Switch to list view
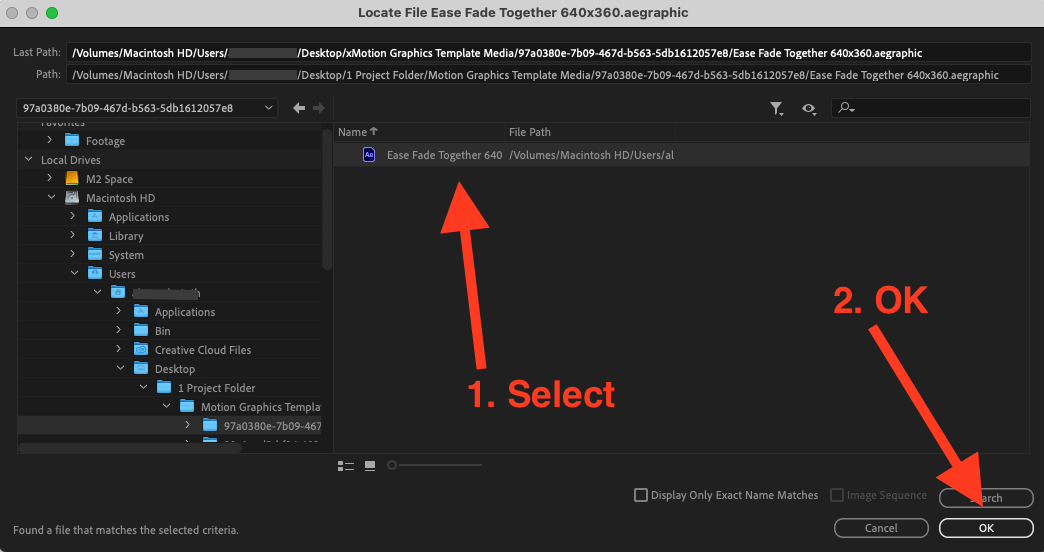Image resolution: width=1044 pixels, height=552 pixels. click(x=347, y=465)
